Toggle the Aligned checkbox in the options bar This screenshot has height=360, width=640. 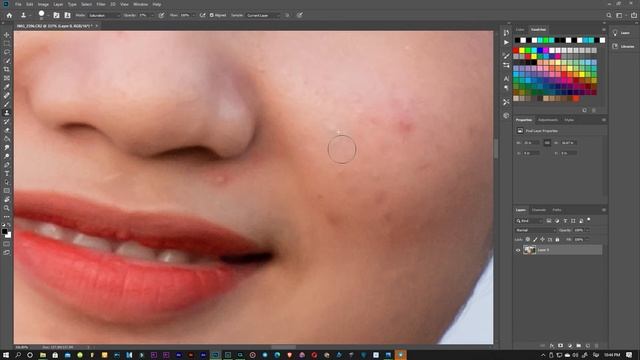[x=211, y=15]
